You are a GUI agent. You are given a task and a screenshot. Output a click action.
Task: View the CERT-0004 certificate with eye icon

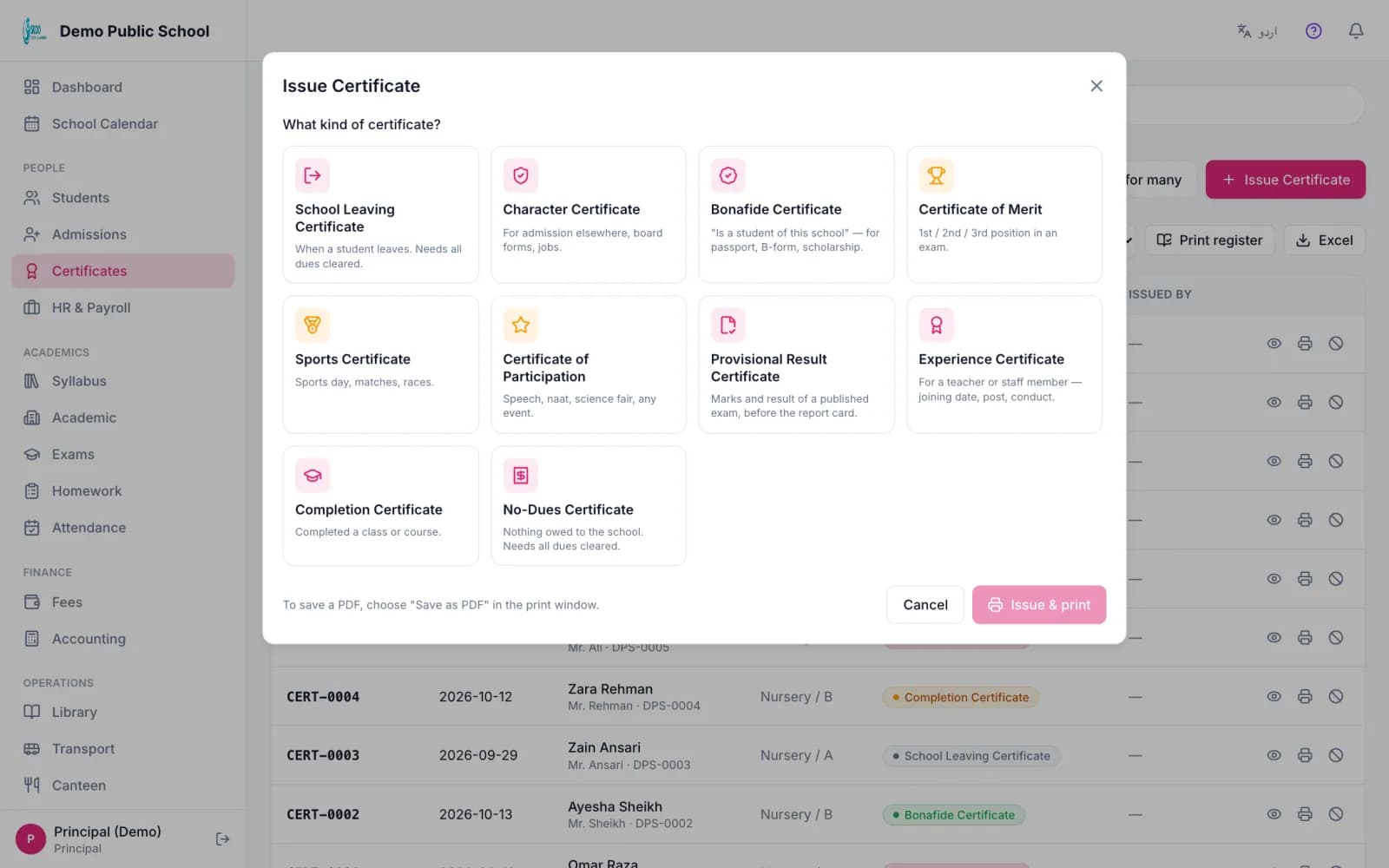click(1274, 696)
